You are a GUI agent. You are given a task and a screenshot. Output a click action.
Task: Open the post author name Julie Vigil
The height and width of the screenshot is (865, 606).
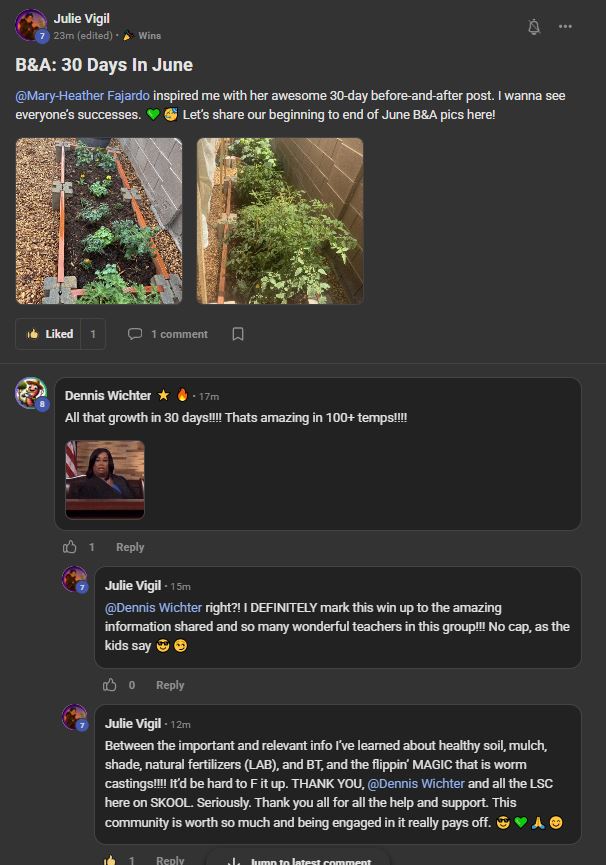(x=82, y=18)
